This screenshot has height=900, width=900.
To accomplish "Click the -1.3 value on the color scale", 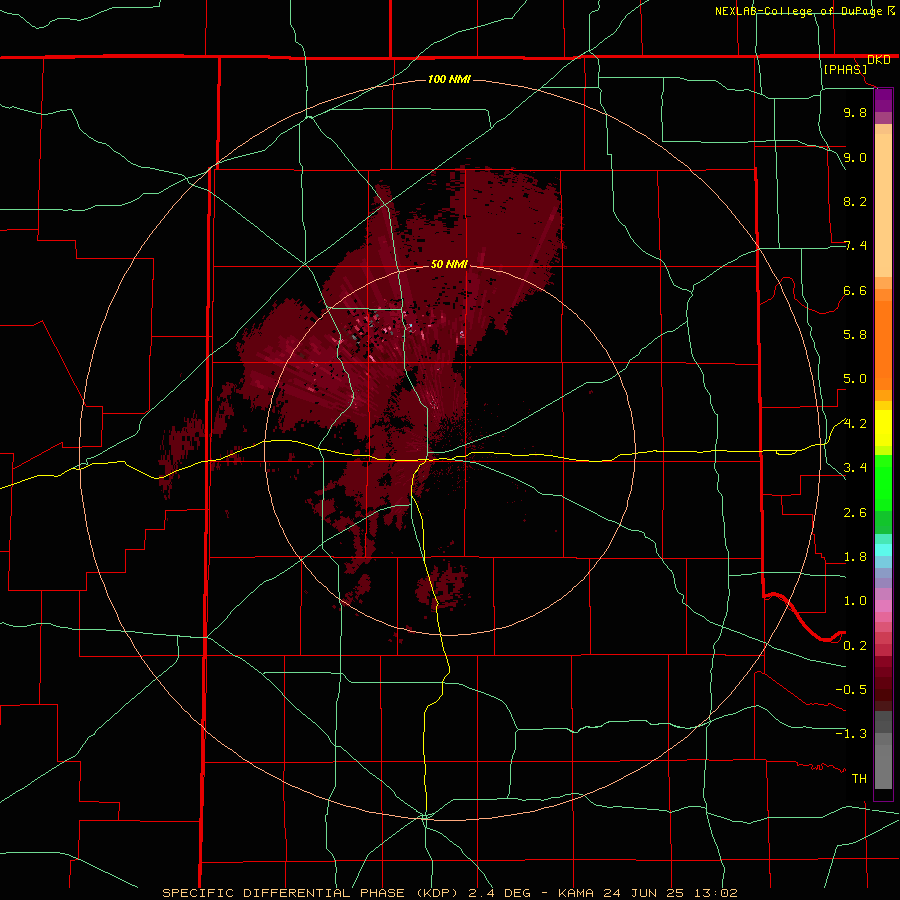I will tap(851, 734).
